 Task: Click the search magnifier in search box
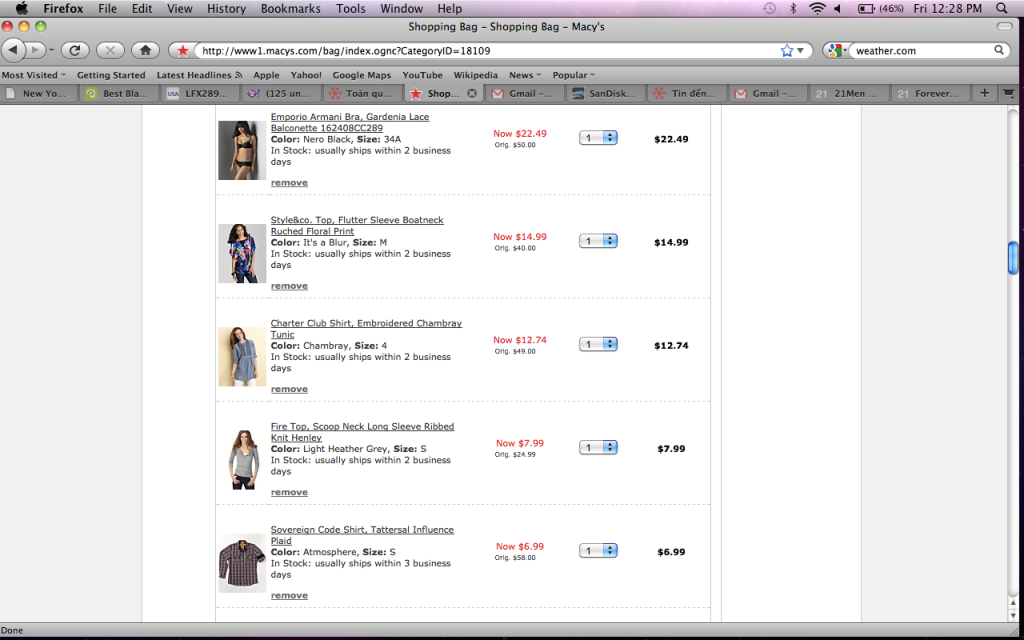(999, 50)
